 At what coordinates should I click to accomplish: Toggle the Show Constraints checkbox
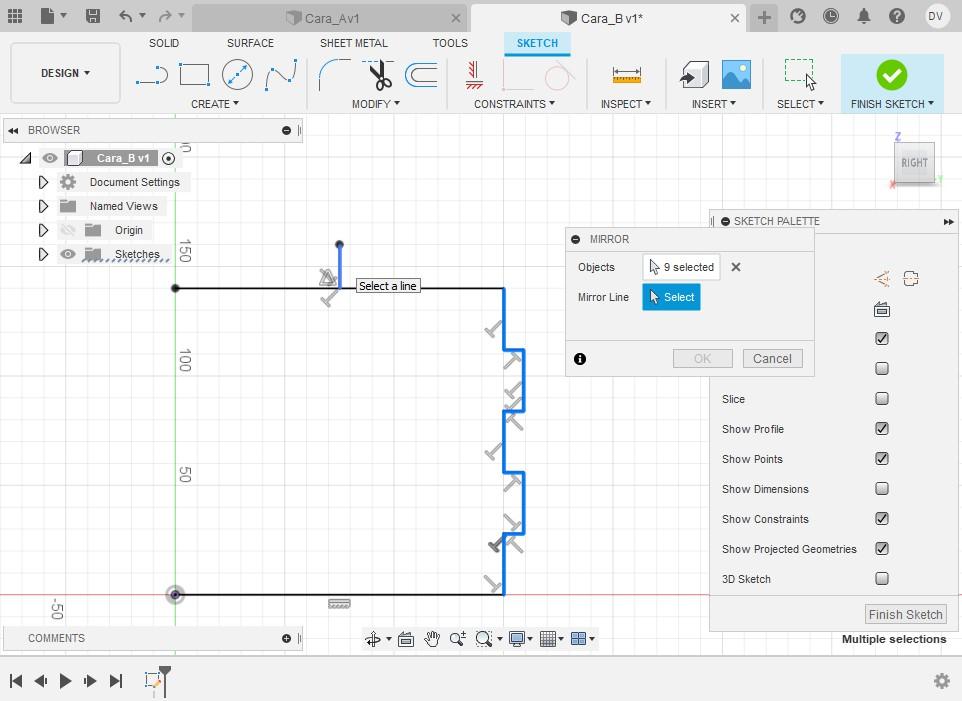click(882, 519)
